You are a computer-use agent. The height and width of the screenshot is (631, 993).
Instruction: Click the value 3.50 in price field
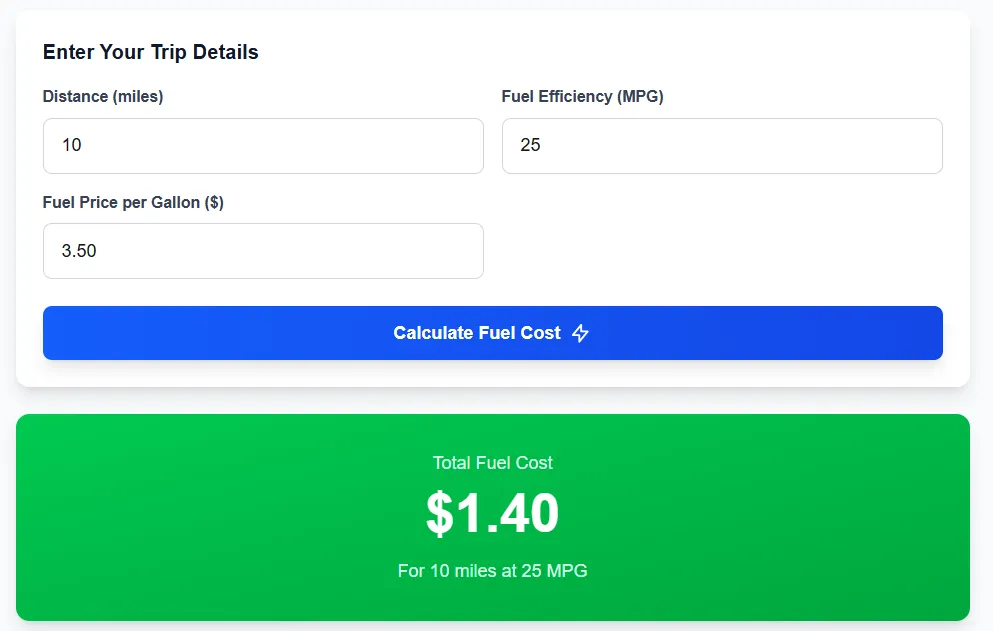click(x=79, y=250)
